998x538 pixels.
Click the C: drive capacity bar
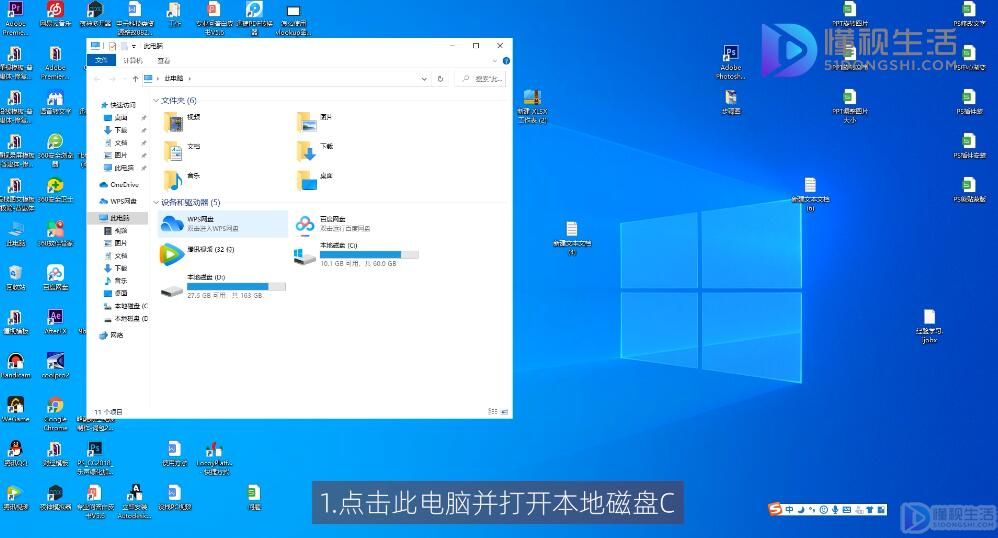[x=369, y=254]
